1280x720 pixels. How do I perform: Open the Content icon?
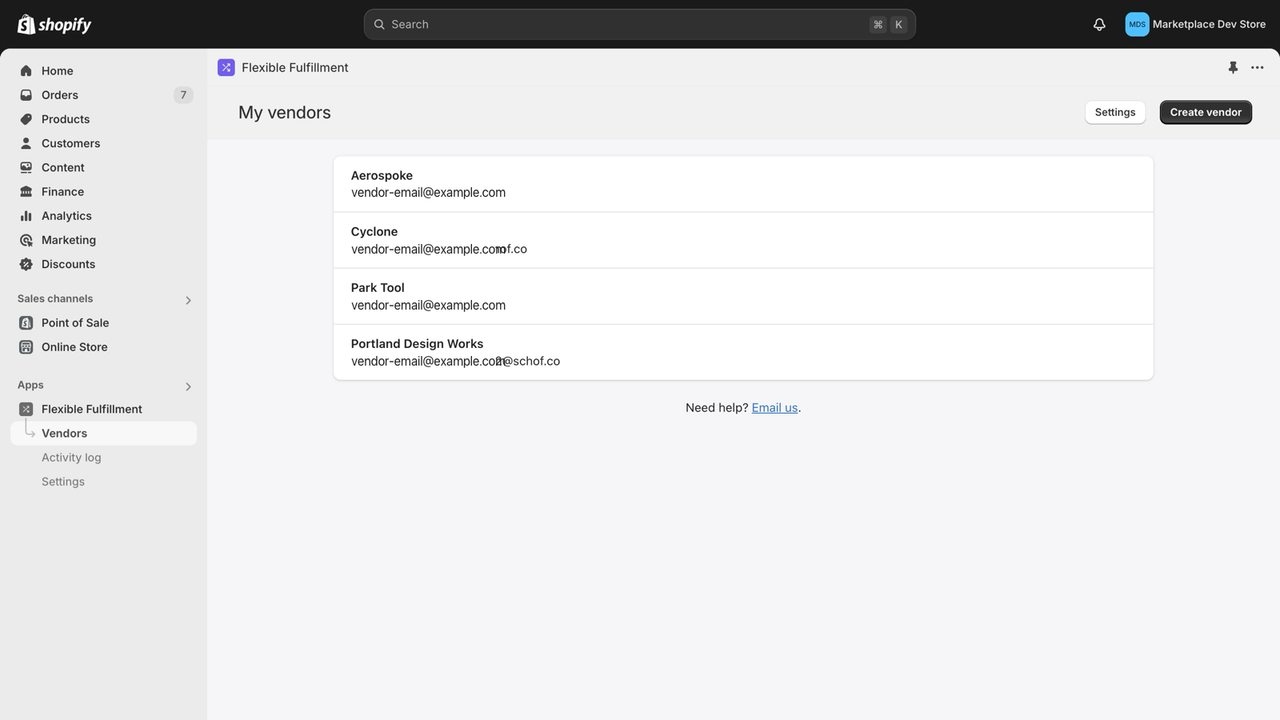click(x=26, y=167)
